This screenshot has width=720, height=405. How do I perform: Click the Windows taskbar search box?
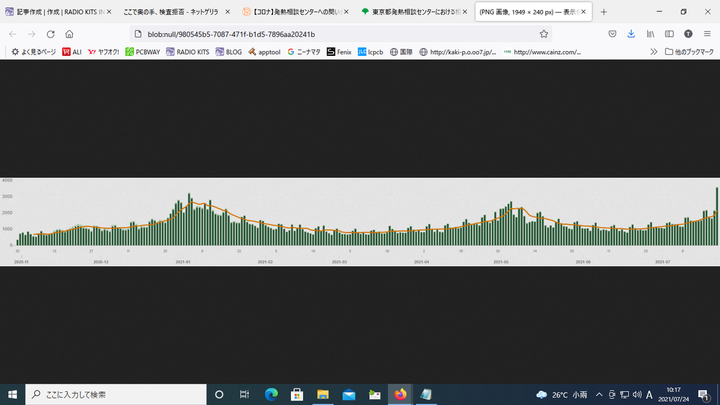click(110, 395)
